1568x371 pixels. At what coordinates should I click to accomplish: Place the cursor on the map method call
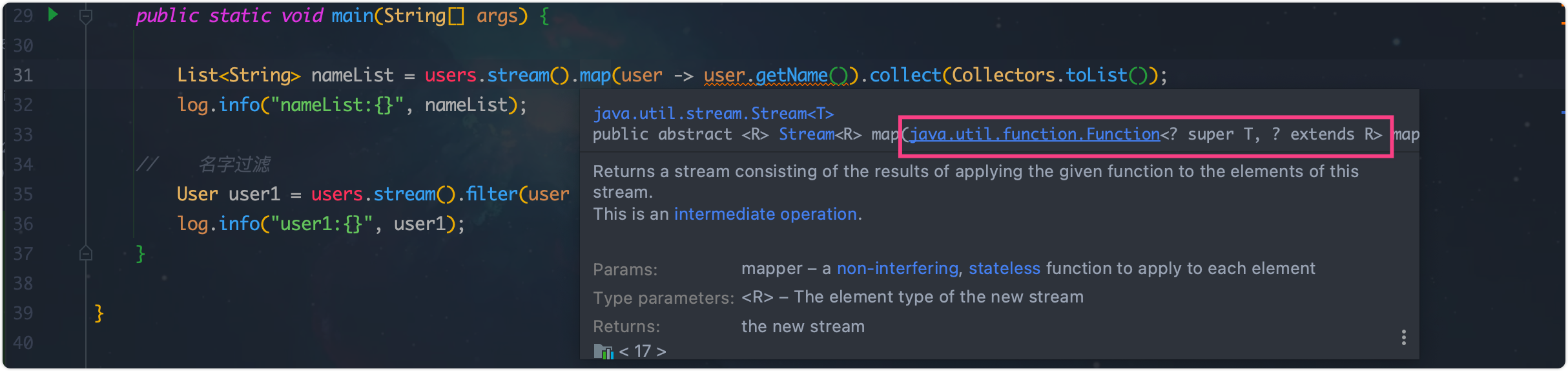(x=595, y=76)
